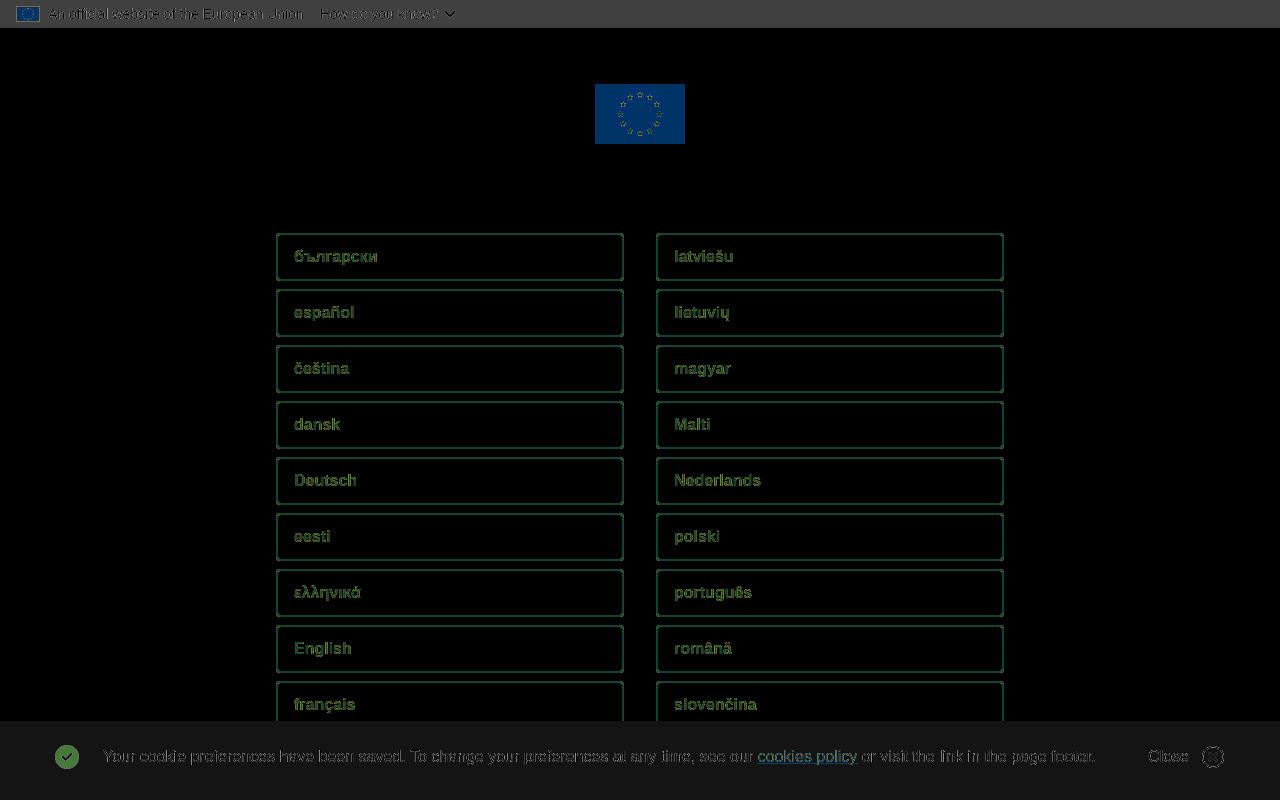
Task: Choose dansk language option
Action: (x=450, y=425)
